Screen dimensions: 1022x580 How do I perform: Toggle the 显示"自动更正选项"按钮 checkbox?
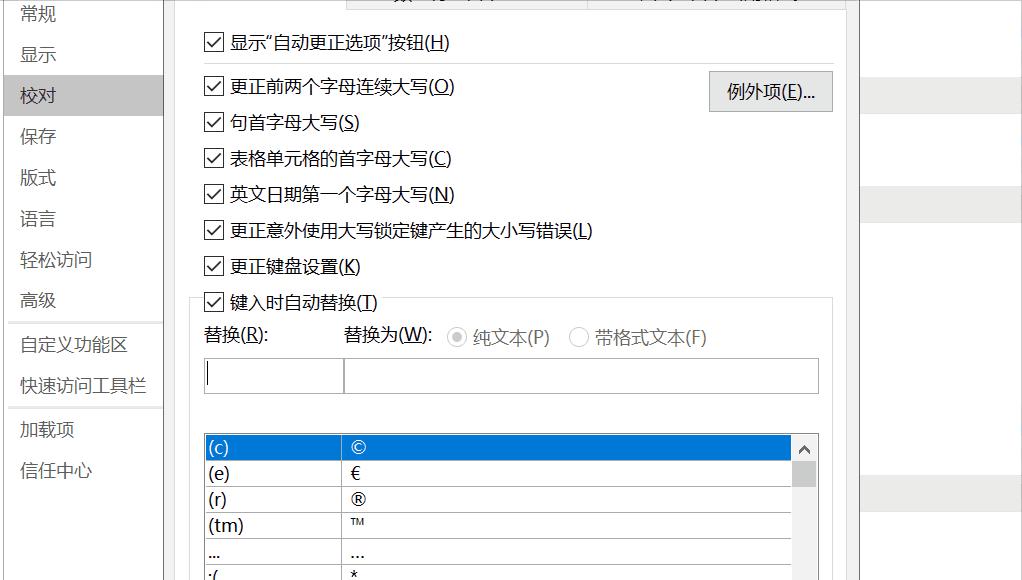(x=213, y=42)
